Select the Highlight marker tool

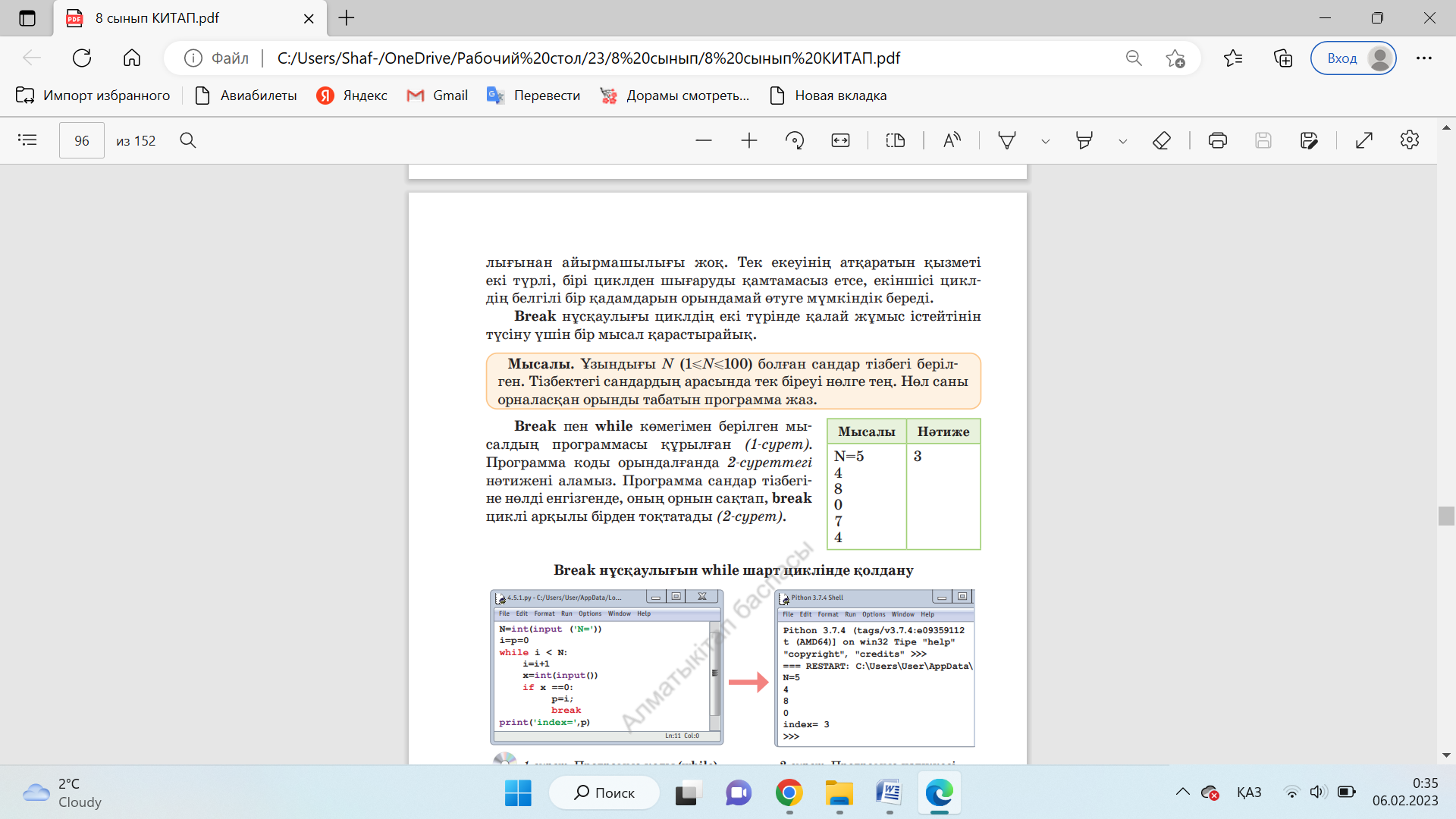1084,140
